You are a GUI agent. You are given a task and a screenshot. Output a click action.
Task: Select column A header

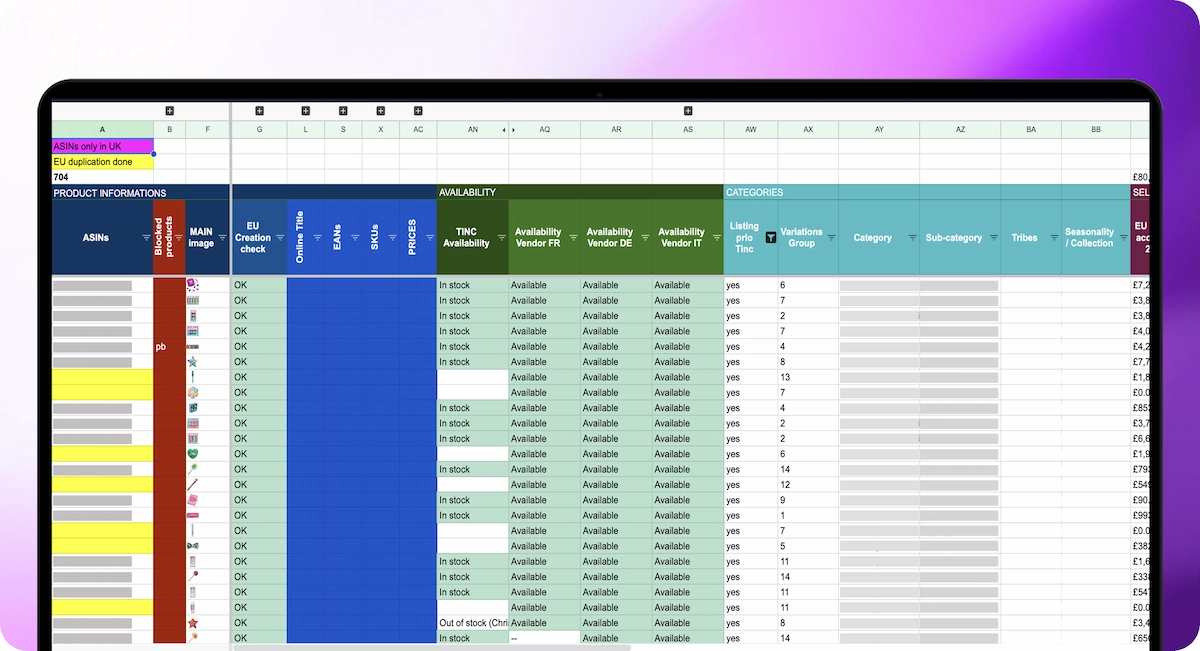coord(102,130)
